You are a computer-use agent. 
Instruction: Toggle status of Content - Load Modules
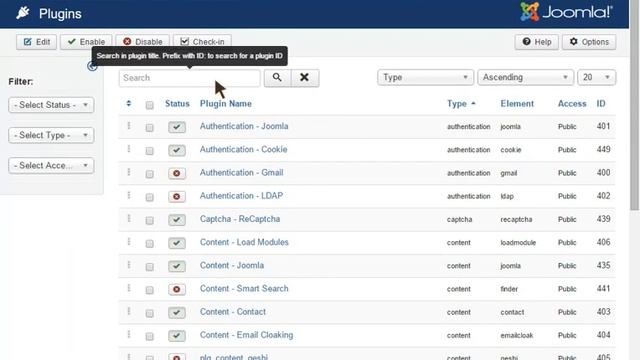[x=177, y=243]
